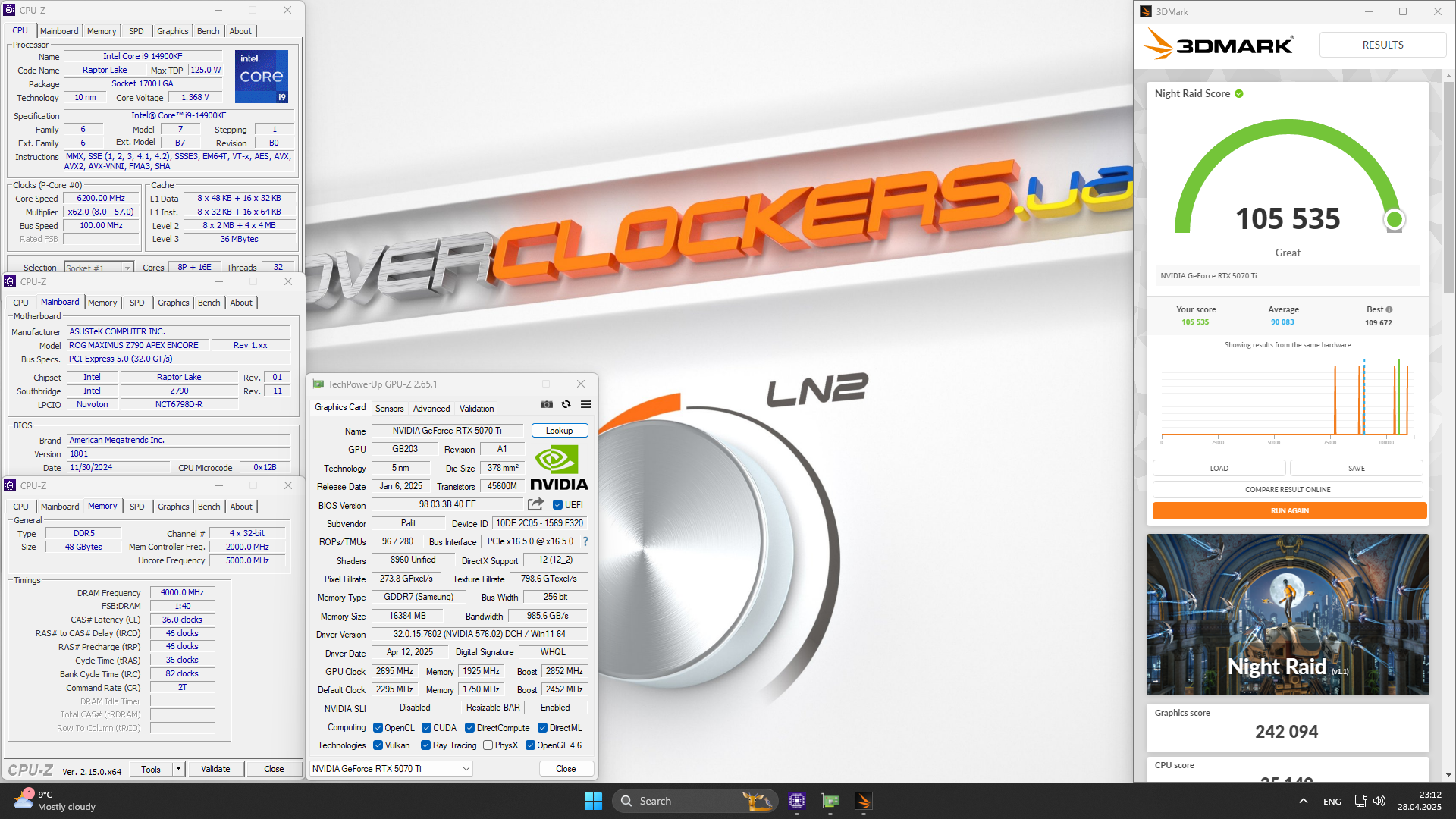Click Lookup button in GPU-Z
Image resolution: width=1456 pixels, height=819 pixels.
pos(560,431)
